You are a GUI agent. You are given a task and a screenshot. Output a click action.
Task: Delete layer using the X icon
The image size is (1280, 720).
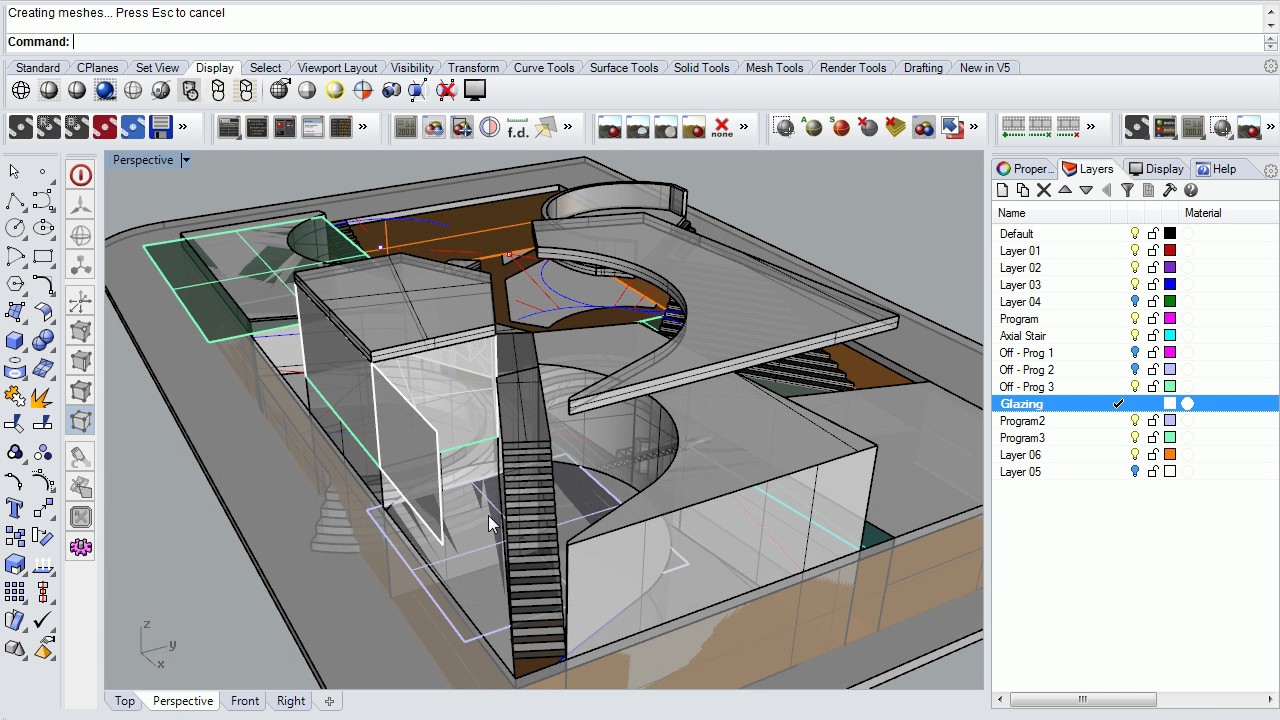coord(1044,190)
